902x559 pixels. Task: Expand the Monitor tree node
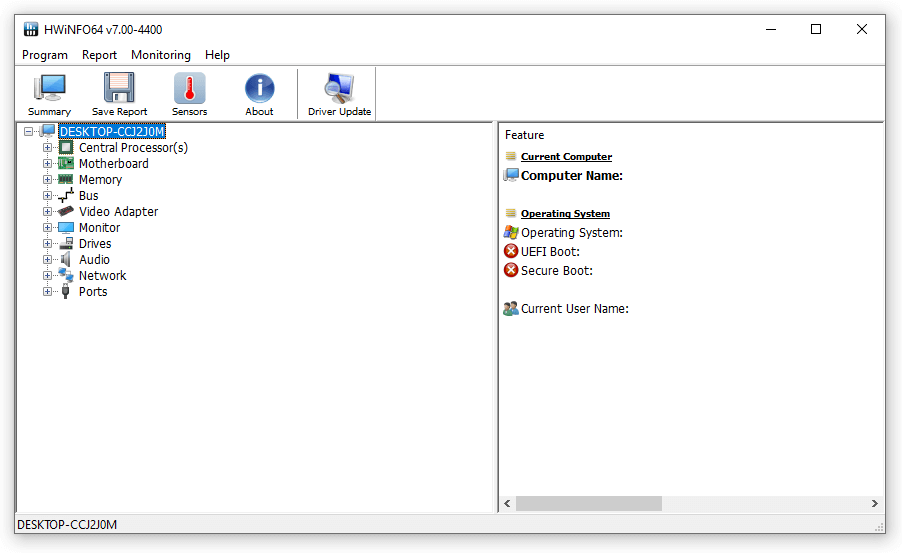pos(47,228)
